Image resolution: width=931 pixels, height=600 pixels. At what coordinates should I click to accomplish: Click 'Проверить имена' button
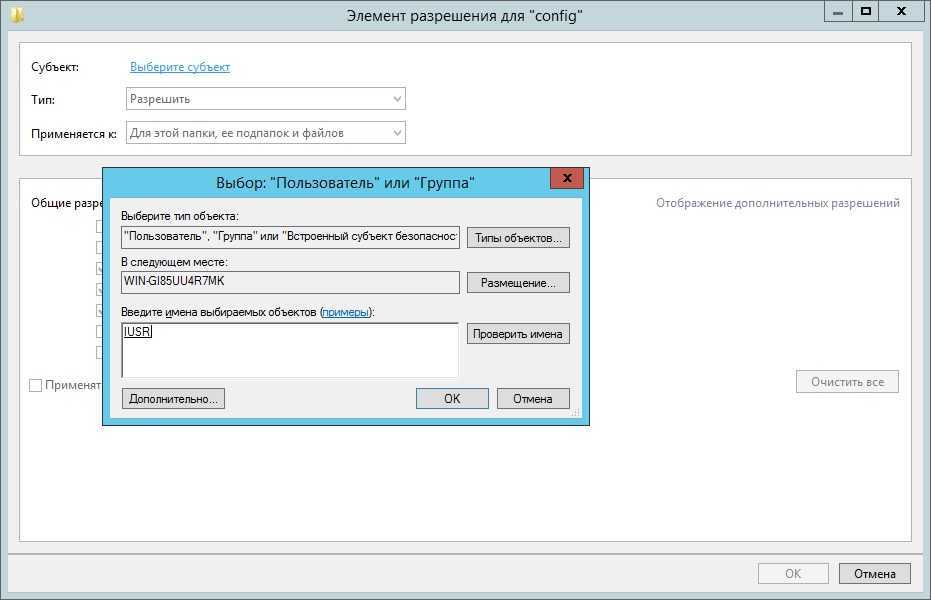point(518,334)
